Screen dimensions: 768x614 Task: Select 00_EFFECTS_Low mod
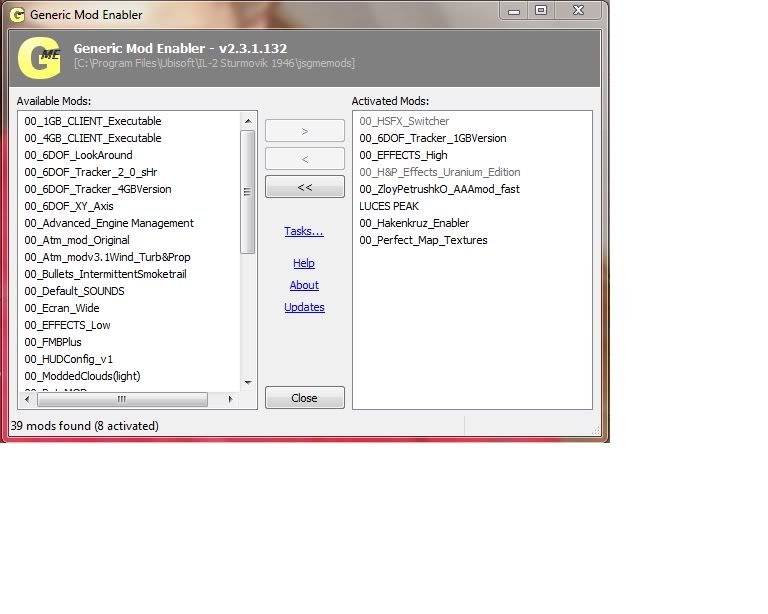(68, 325)
